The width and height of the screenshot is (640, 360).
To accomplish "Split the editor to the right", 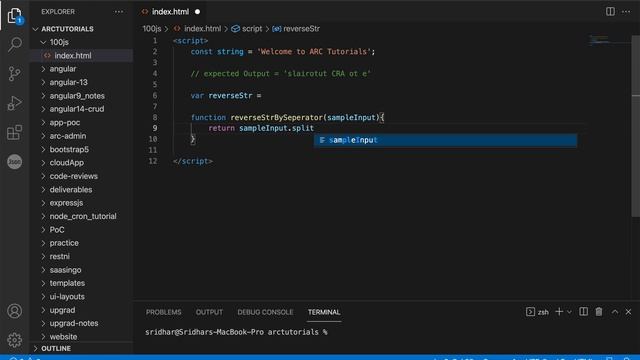I will [x=610, y=11].
